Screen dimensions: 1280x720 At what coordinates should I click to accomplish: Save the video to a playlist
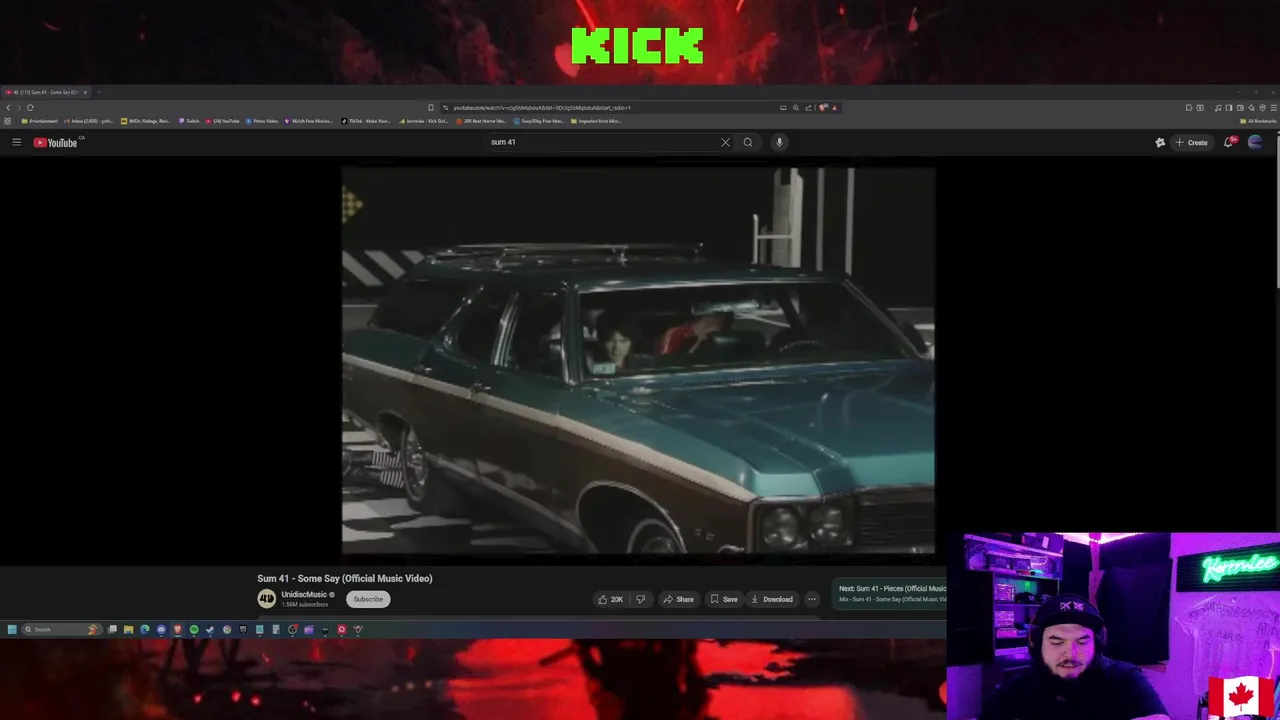click(723, 599)
